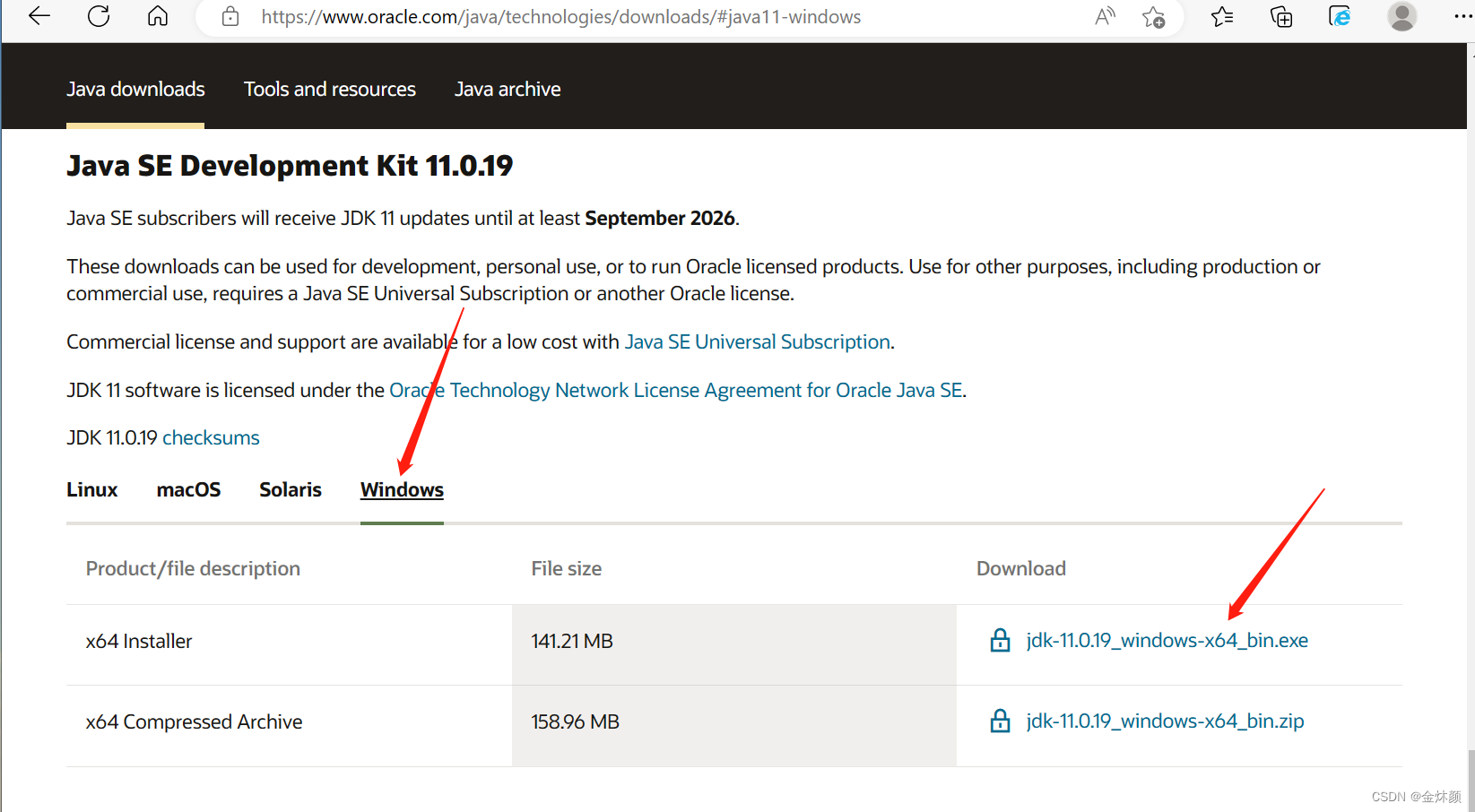Screen dimensions: 1475x812
Task: Go back using the browser back arrow
Action: pos(39,16)
